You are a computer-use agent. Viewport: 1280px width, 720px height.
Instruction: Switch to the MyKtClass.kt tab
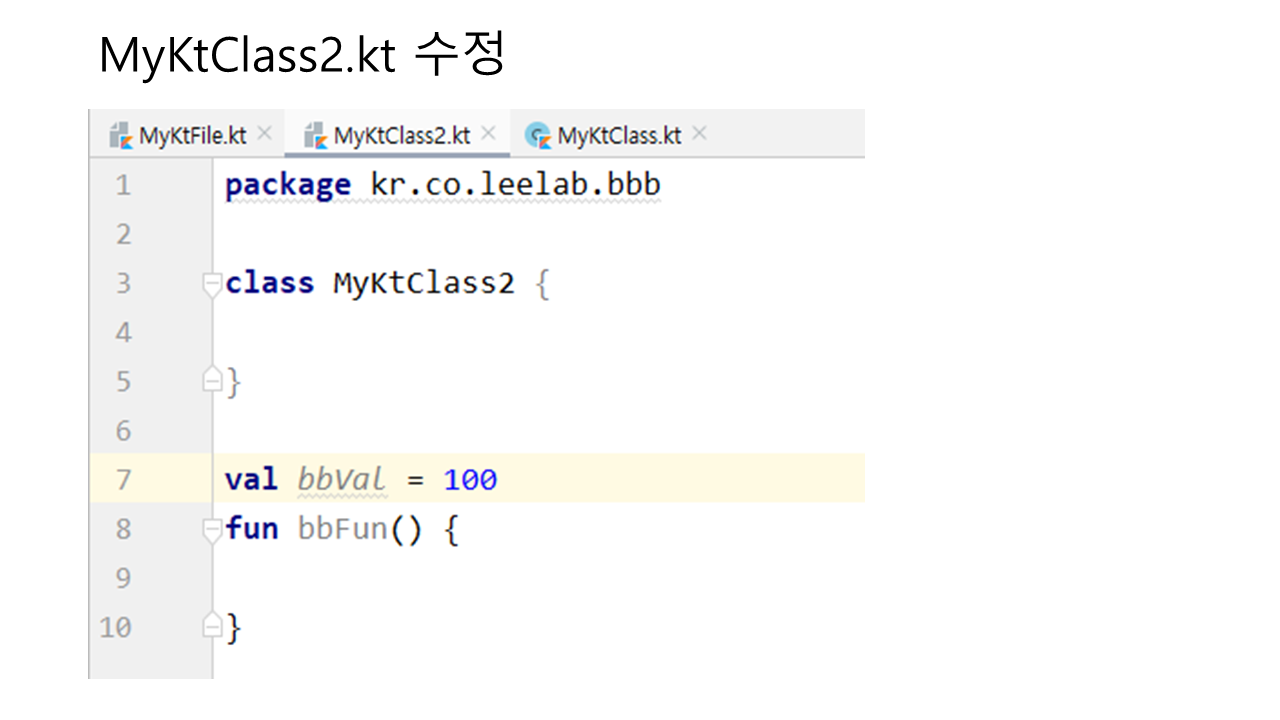pyautogui.click(x=619, y=136)
